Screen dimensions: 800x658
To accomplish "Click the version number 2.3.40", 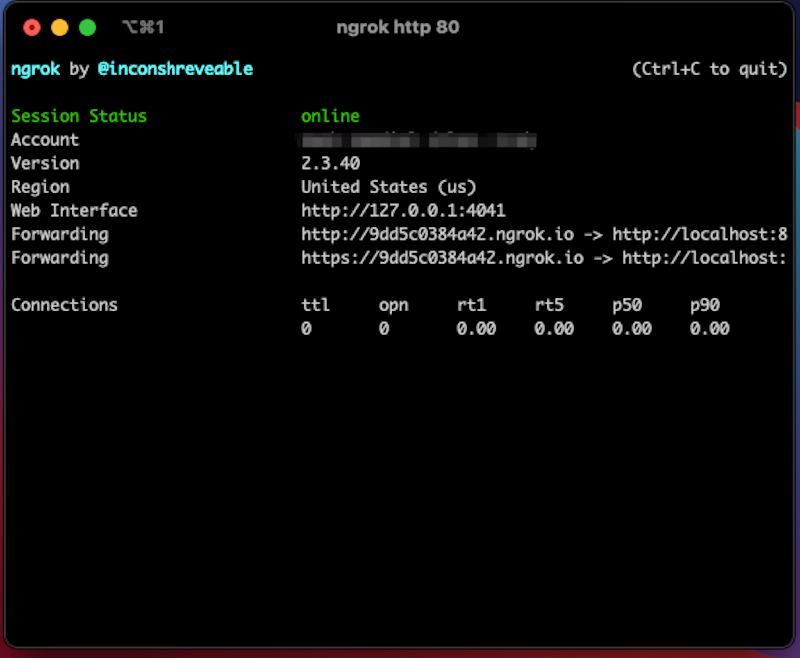I will click(330, 164).
